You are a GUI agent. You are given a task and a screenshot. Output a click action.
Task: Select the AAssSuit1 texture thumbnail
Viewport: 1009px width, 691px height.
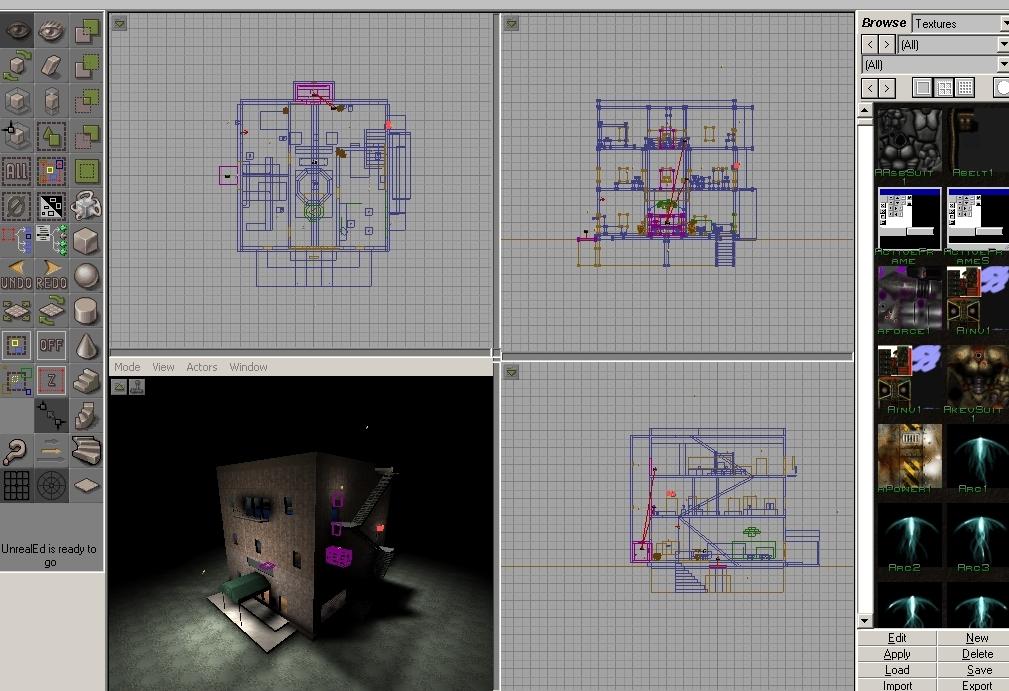click(908, 140)
